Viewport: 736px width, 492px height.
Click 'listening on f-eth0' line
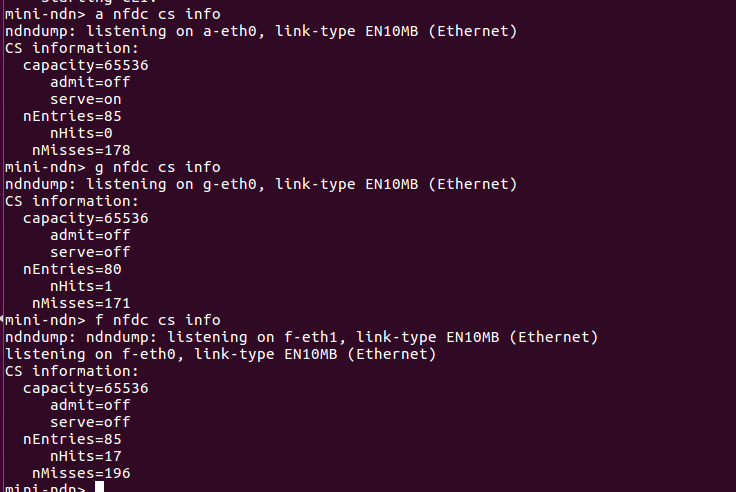pyautogui.click(x=221, y=354)
